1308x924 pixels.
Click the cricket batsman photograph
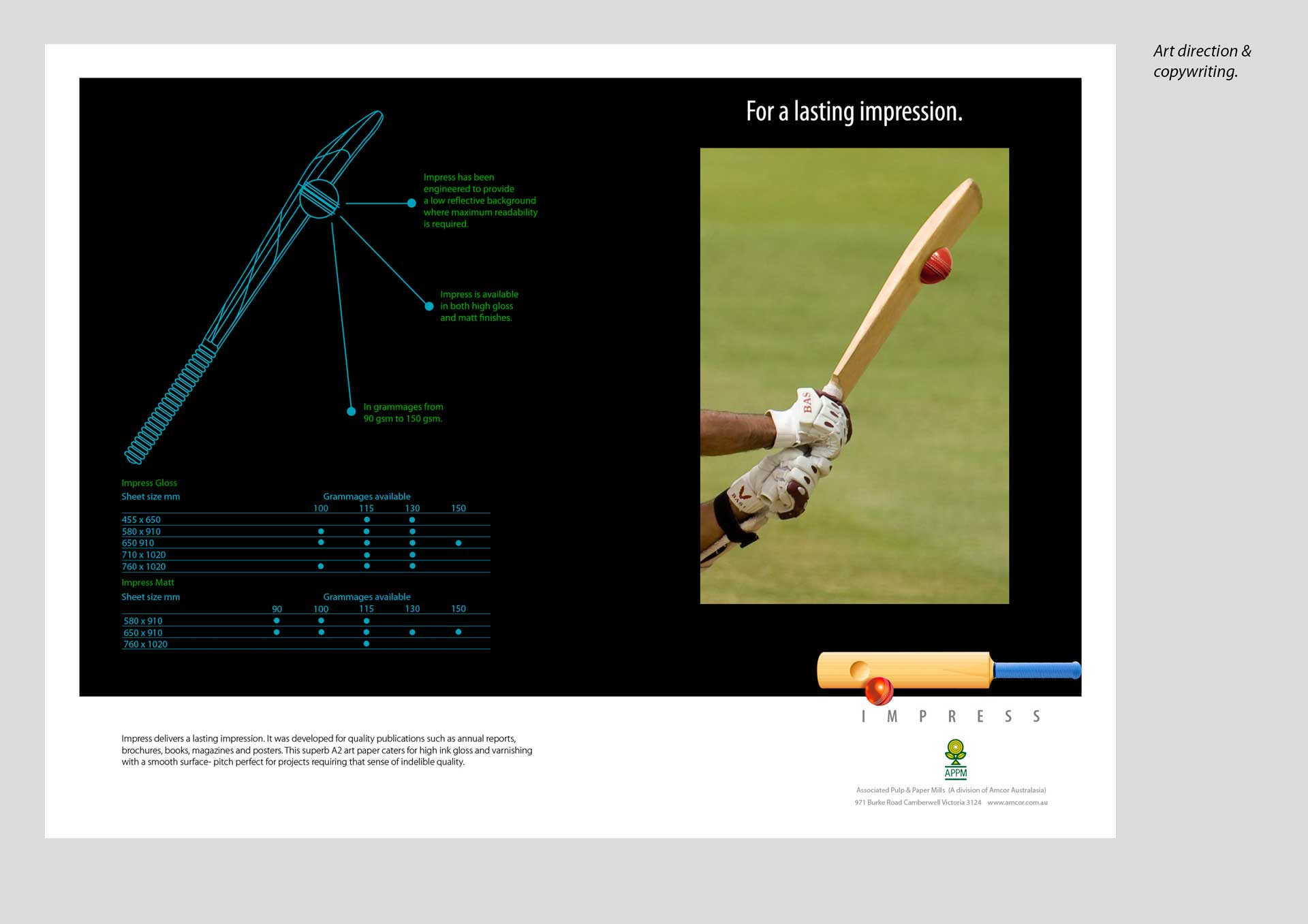[x=854, y=376]
